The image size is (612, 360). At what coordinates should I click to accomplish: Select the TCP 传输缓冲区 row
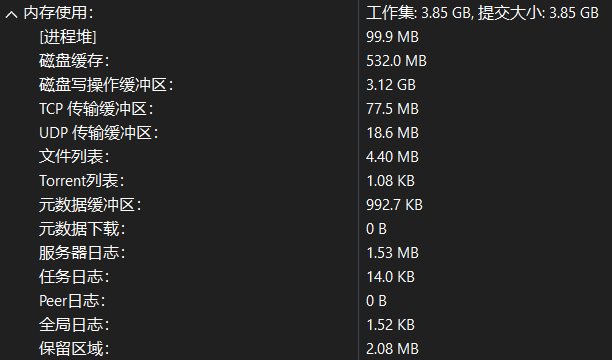306,109
